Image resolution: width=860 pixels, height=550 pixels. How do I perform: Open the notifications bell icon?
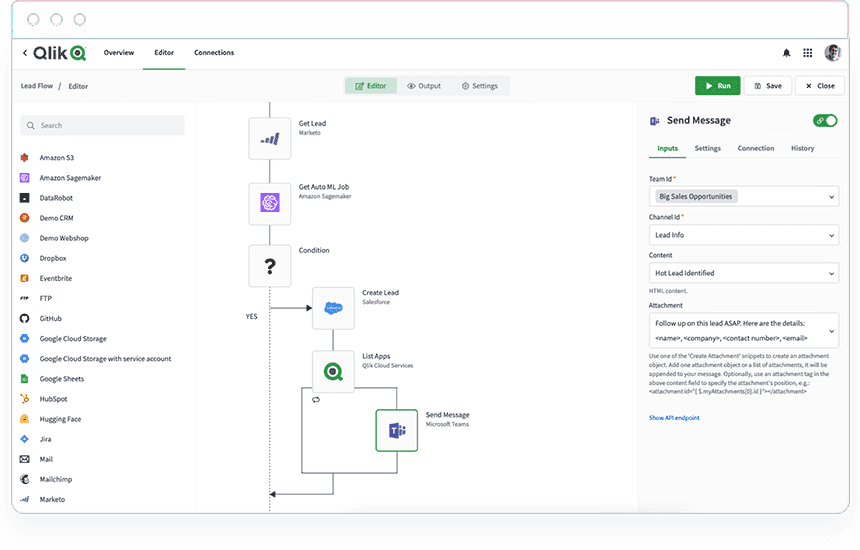point(786,53)
